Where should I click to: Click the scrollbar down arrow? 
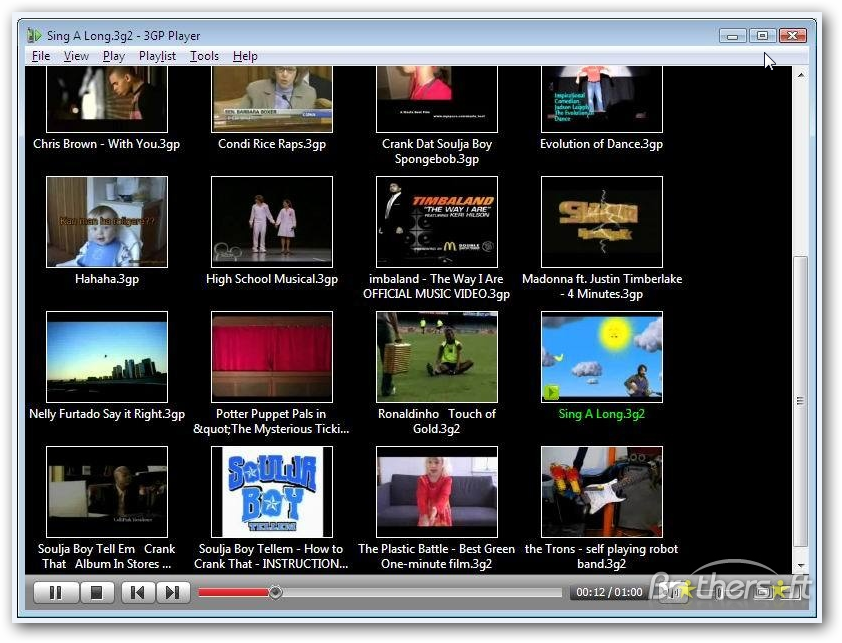(801, 566)
